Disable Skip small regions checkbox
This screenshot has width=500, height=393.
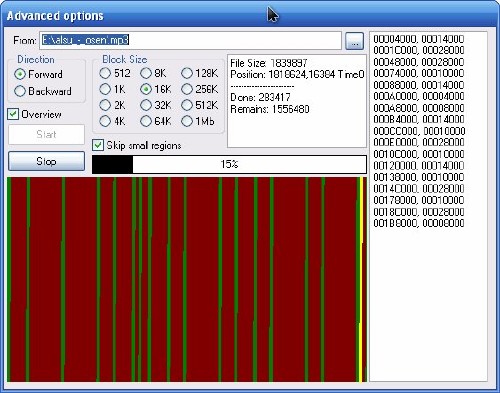tap(137, 145)
